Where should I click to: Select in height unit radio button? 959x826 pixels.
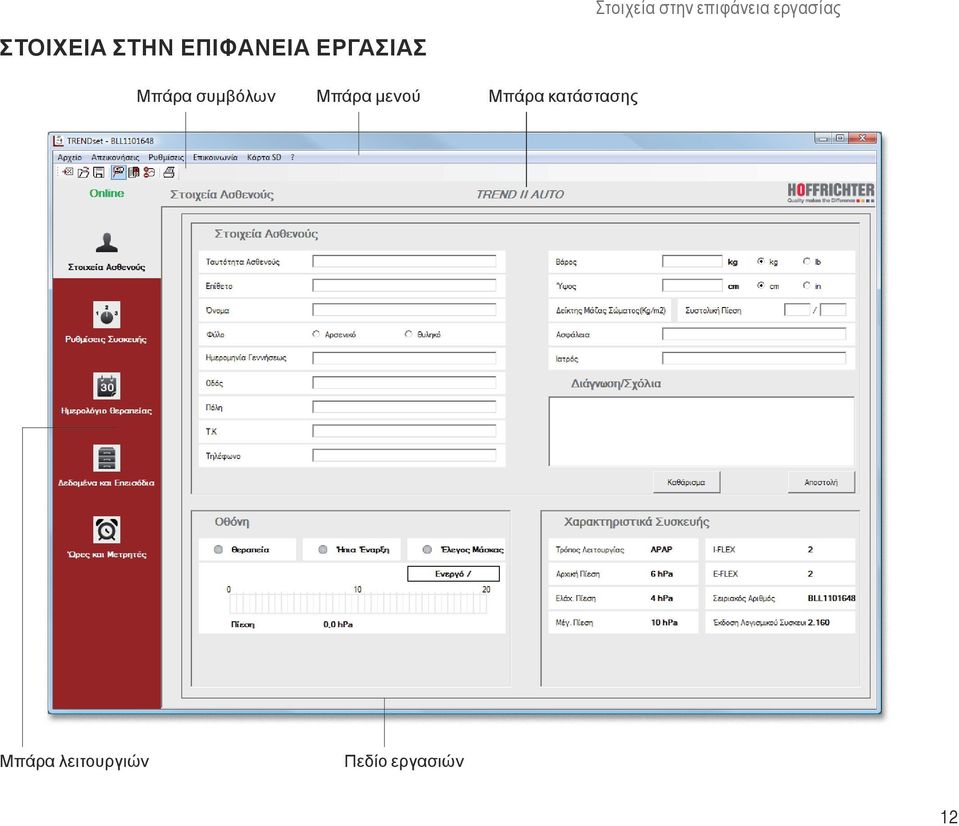point(807,286)
